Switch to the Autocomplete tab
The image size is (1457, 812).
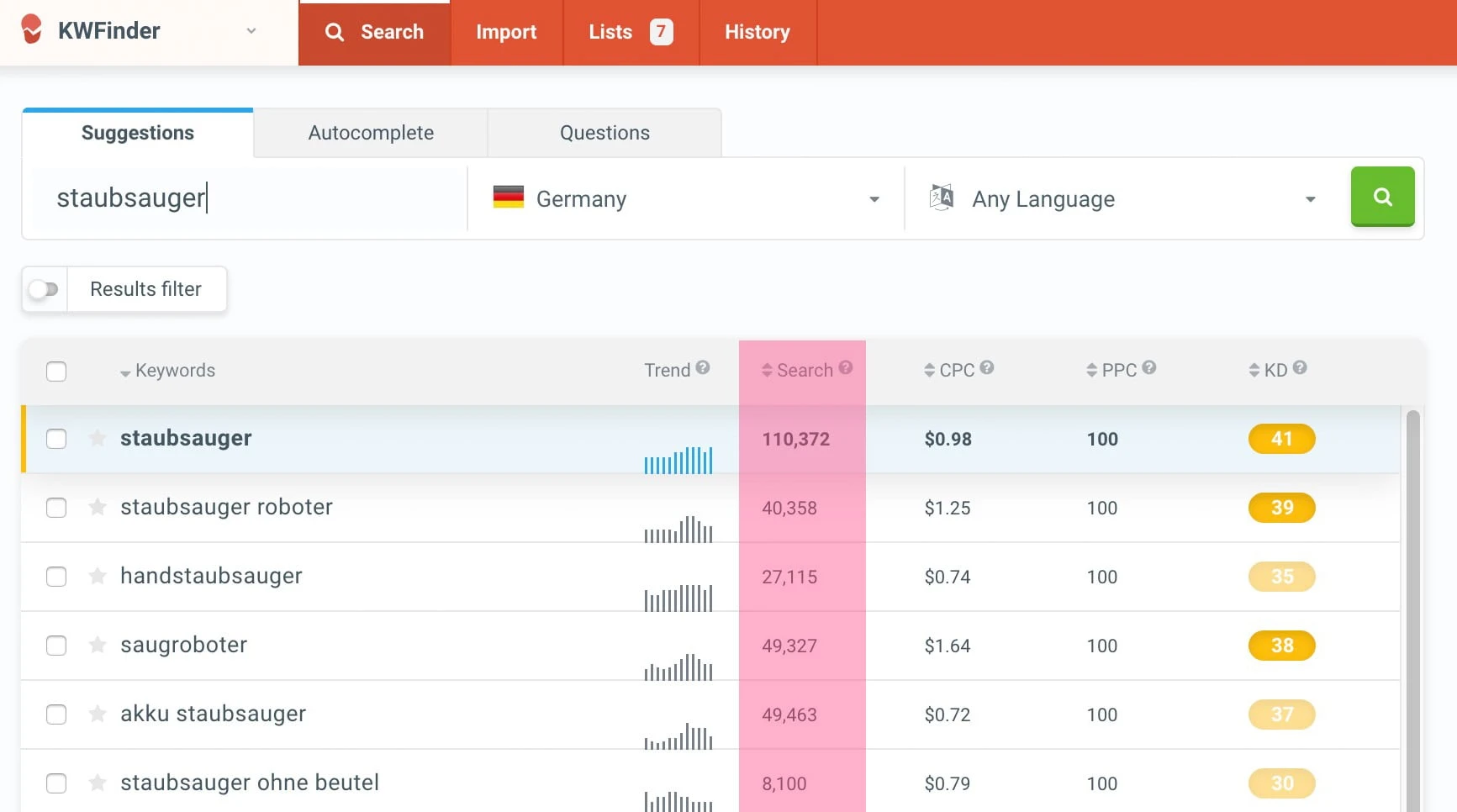(371, 132)
